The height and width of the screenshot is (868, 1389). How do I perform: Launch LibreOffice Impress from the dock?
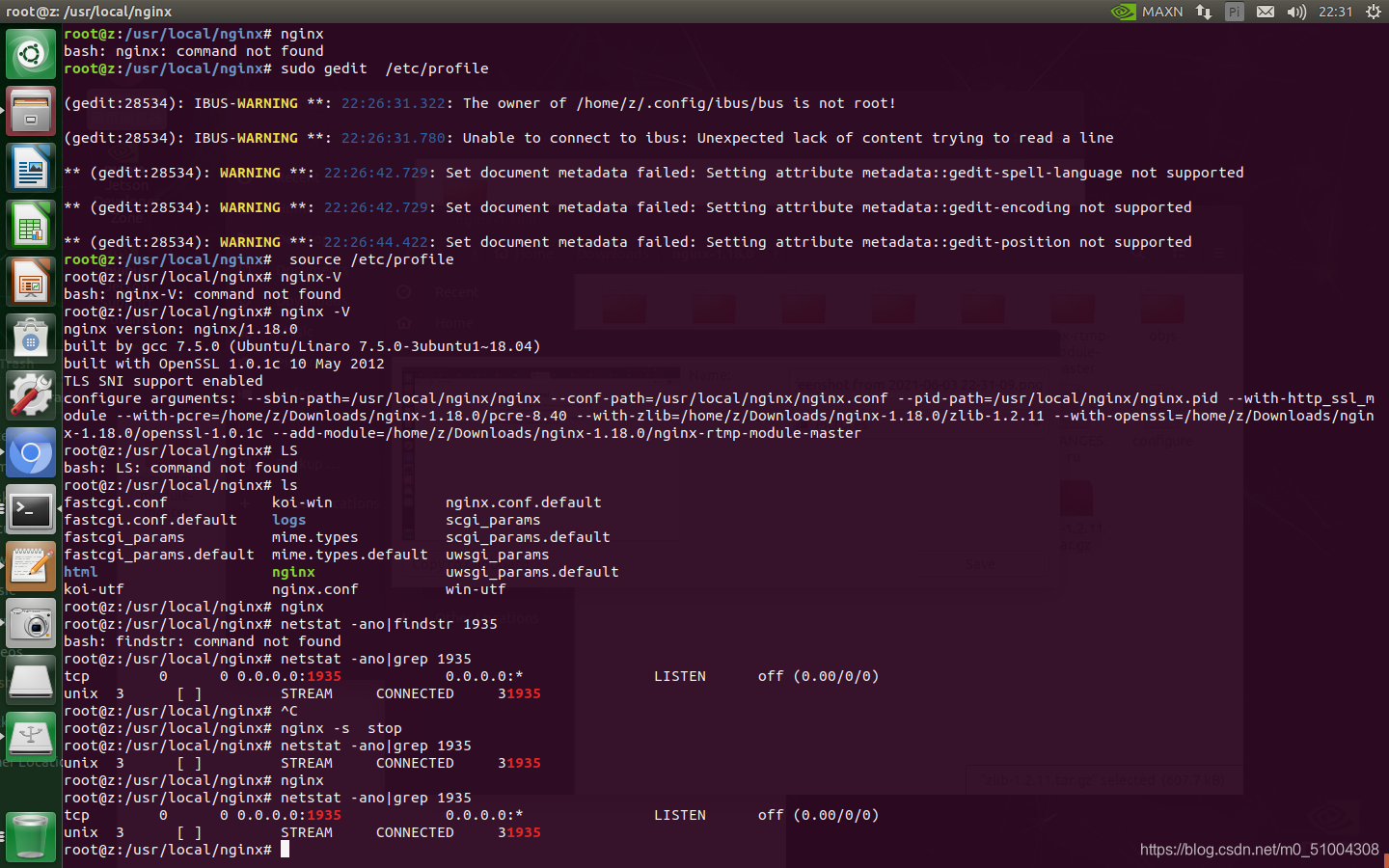31,282
